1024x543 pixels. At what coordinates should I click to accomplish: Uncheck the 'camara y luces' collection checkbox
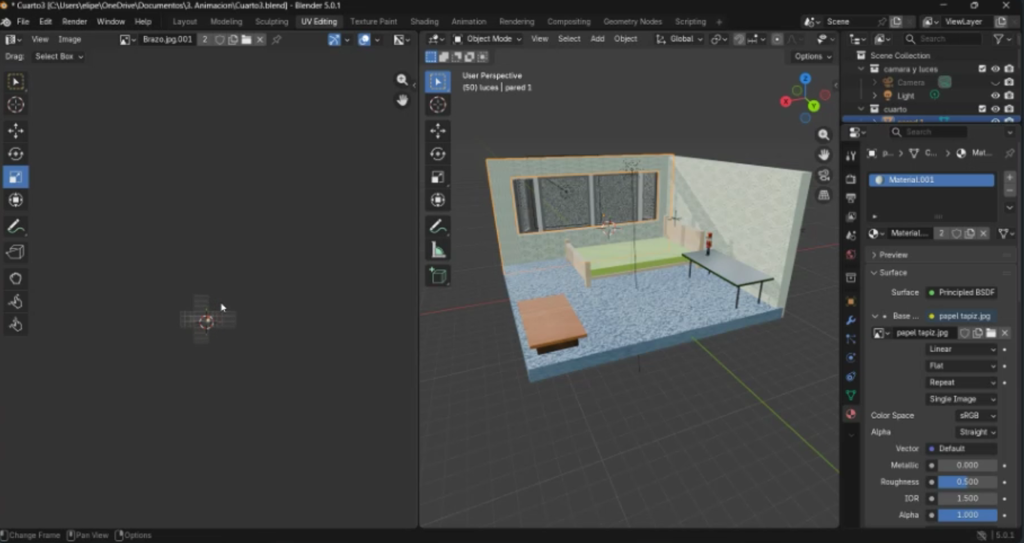[x=982, y=69]
